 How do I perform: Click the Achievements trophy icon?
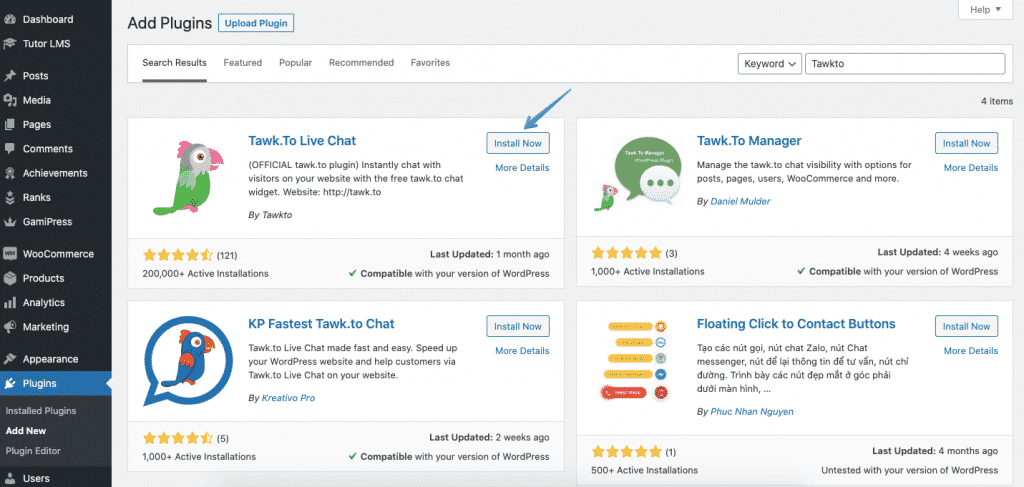click(10, 173)
